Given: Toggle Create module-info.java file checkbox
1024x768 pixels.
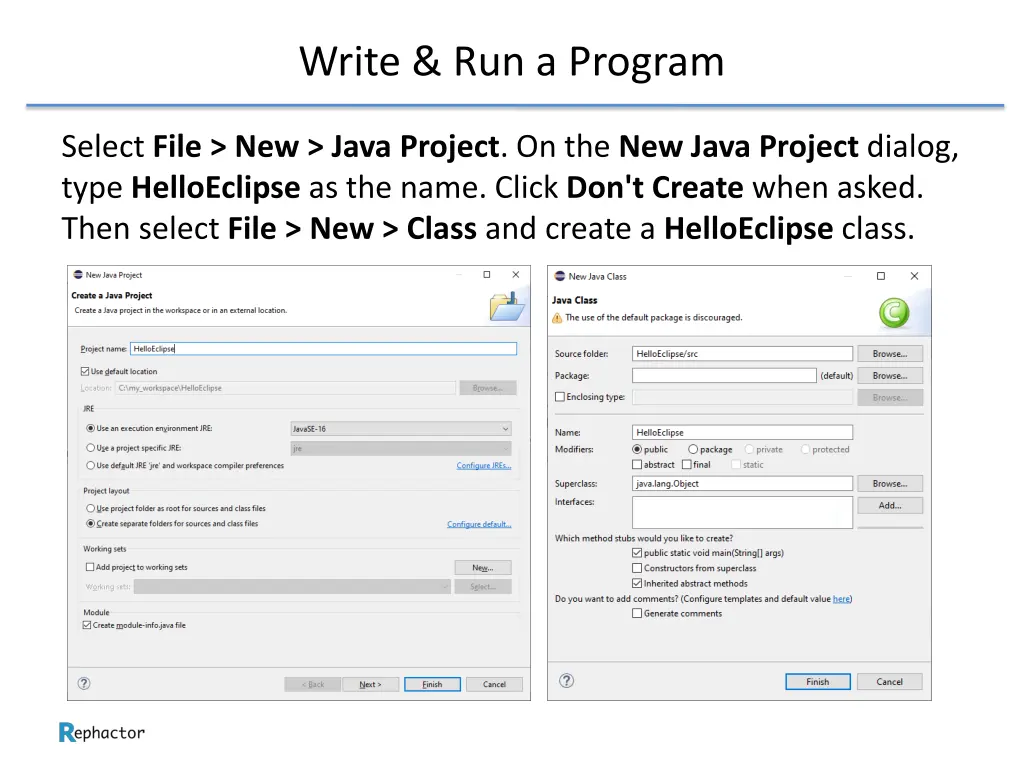Looking at the screenshot, I should pos(87,625).
